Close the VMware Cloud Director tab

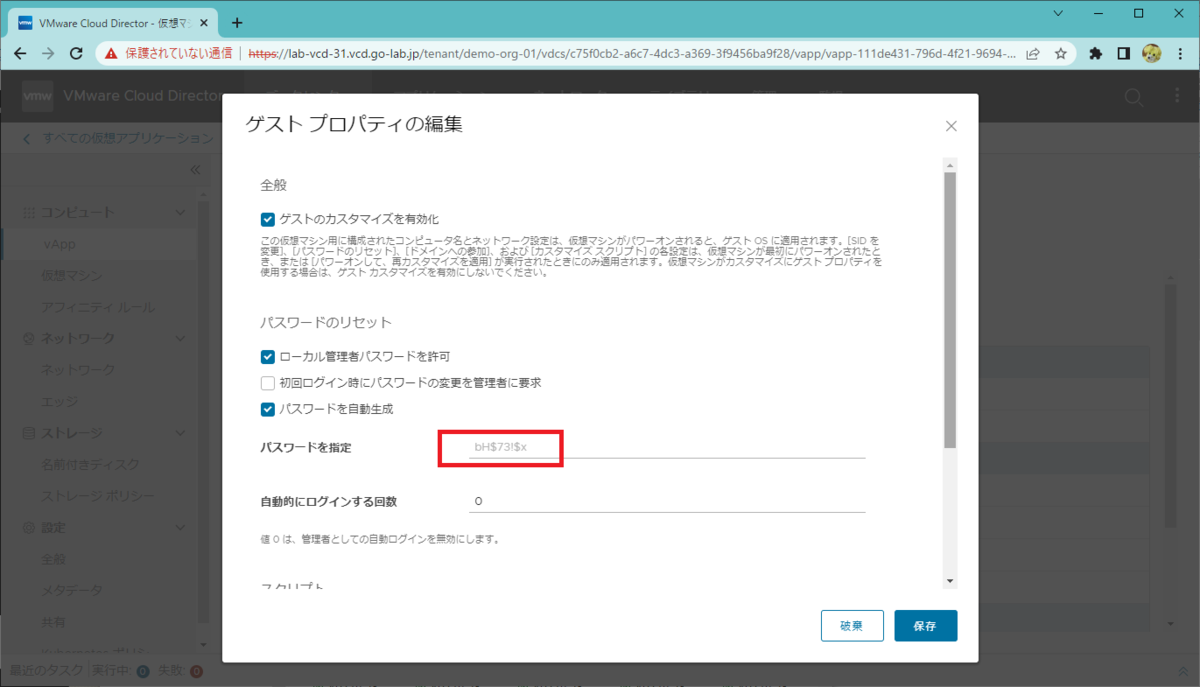(206, 22)
